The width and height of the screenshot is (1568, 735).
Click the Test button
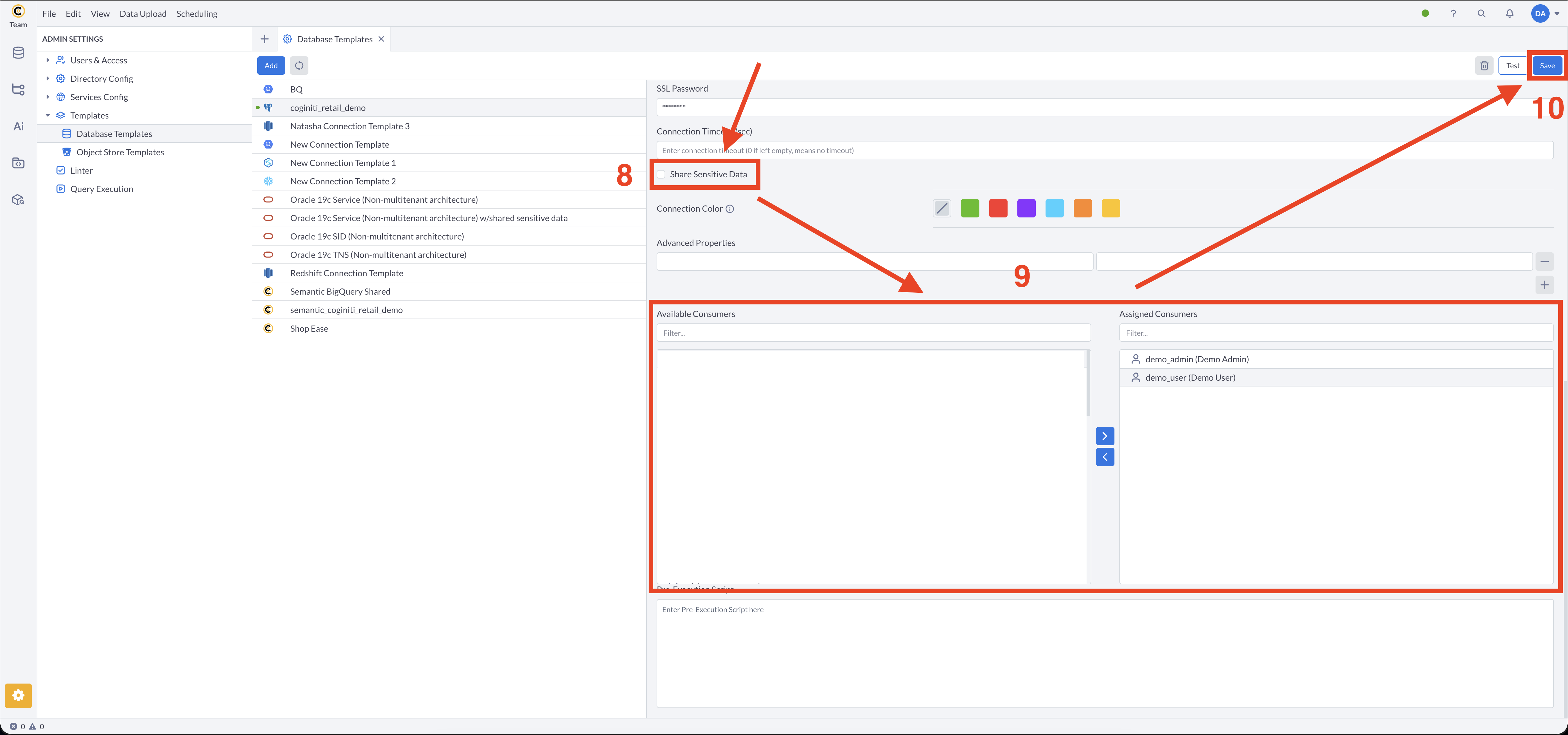pos(1513,66)
